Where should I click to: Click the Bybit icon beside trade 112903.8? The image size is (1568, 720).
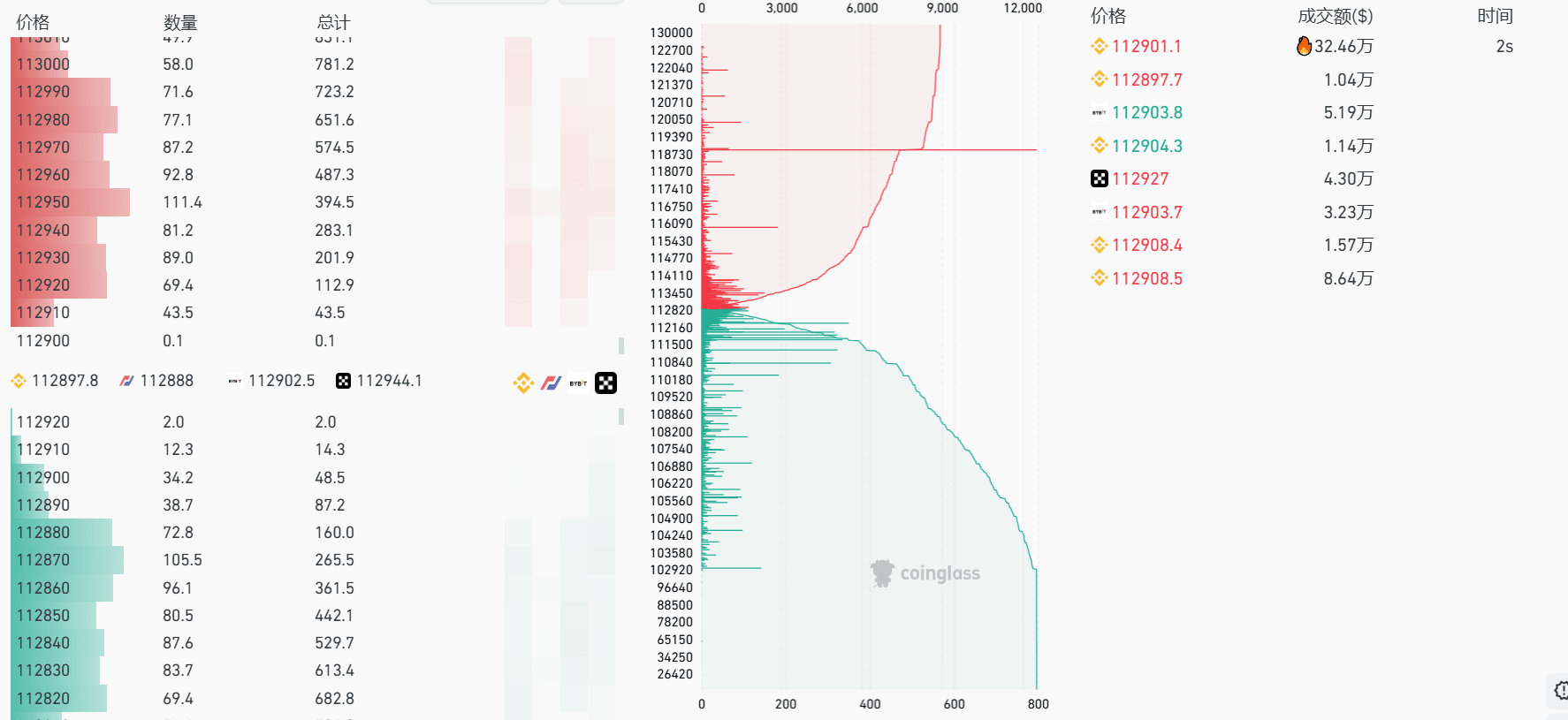click(1100, 112)
